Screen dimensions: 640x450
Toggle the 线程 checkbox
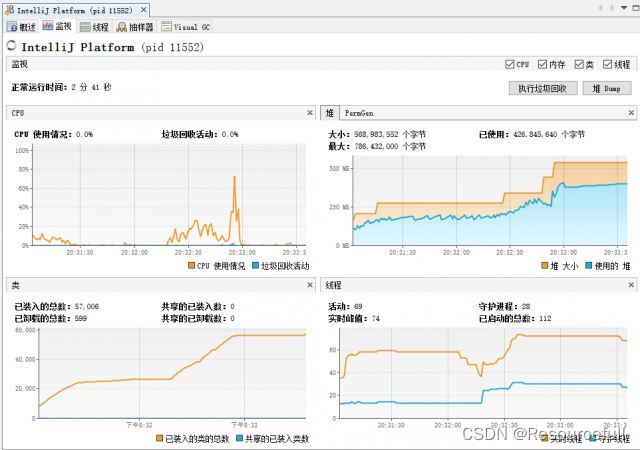tap(607, 64)
